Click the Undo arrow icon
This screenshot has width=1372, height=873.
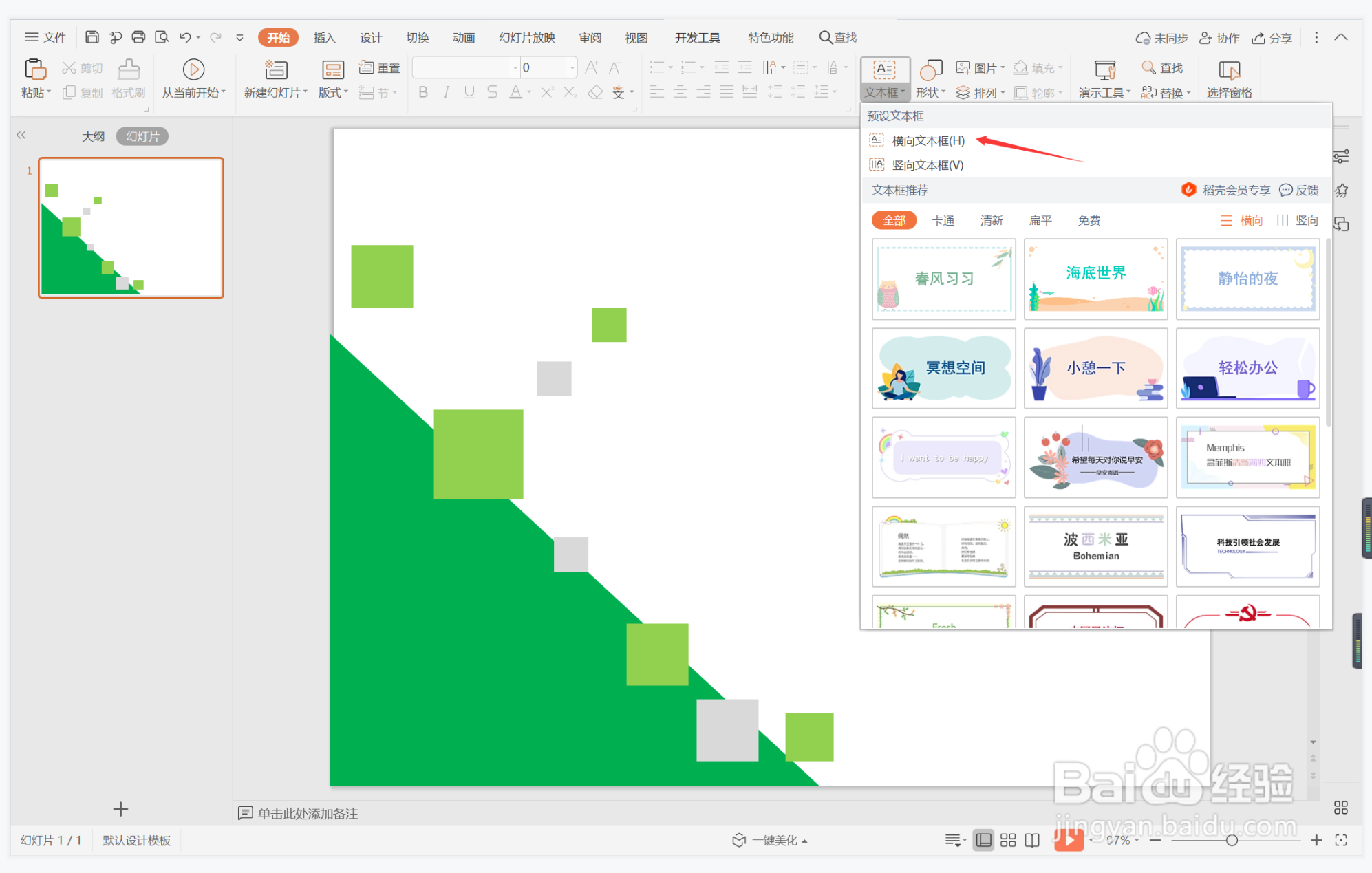pyautogui.click(x=185, y=37)
